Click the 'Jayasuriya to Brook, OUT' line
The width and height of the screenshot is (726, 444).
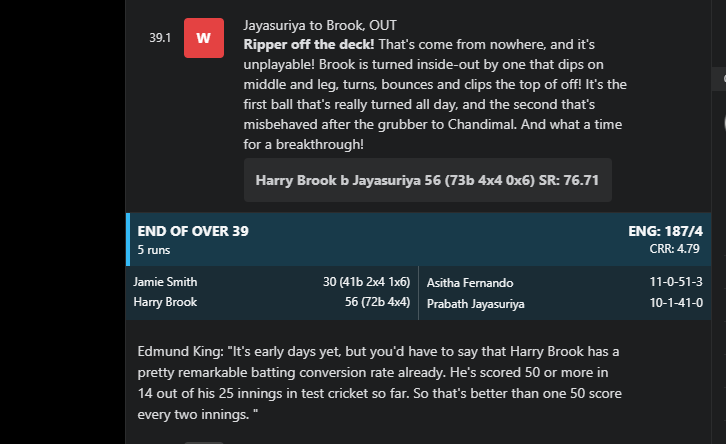320,25
